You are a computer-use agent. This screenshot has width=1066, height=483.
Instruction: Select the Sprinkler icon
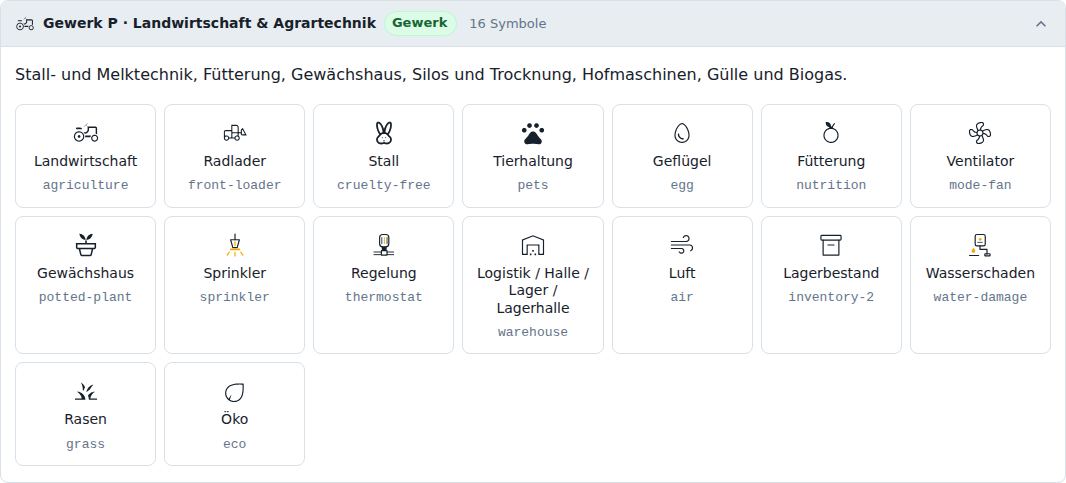click(235, 245)
